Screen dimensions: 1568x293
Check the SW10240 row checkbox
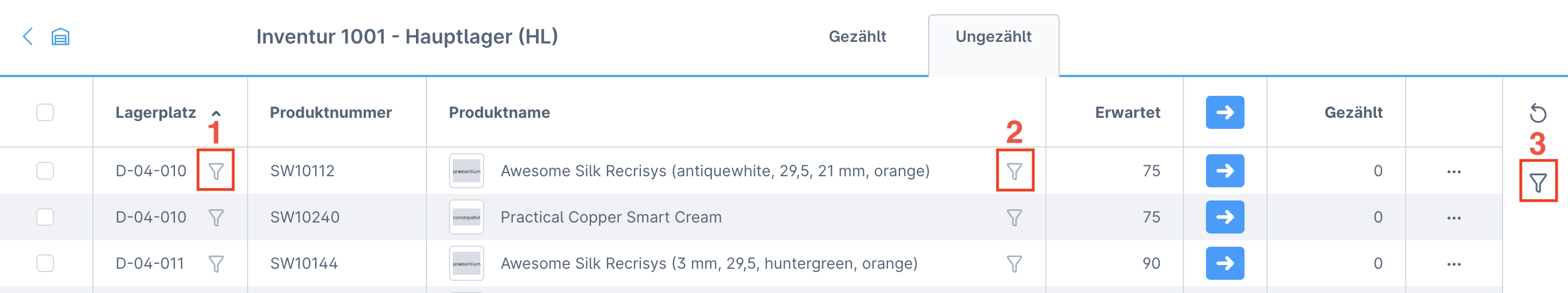coord(45,217)
